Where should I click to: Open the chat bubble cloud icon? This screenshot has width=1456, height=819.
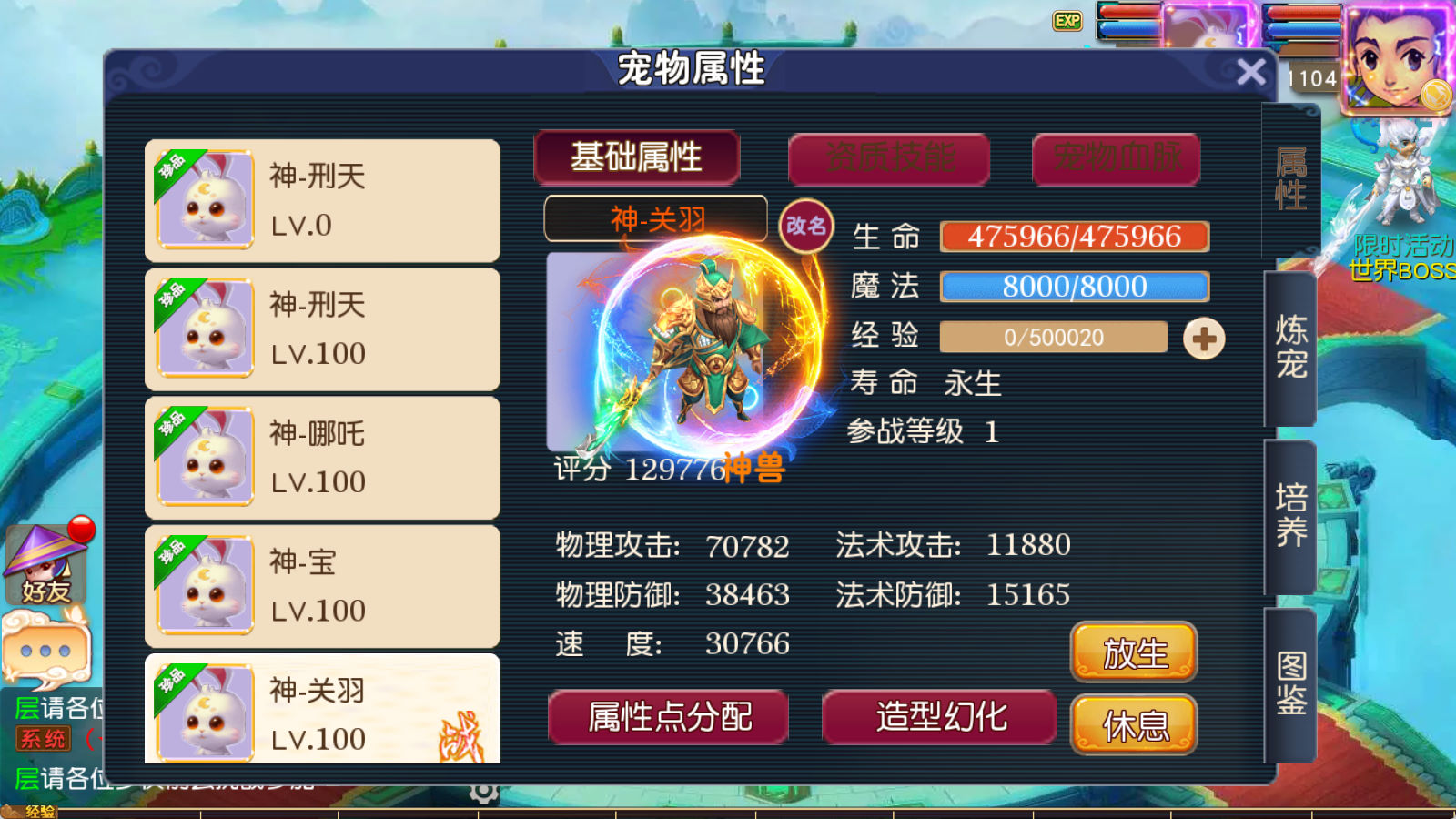(x=47, y=648)
